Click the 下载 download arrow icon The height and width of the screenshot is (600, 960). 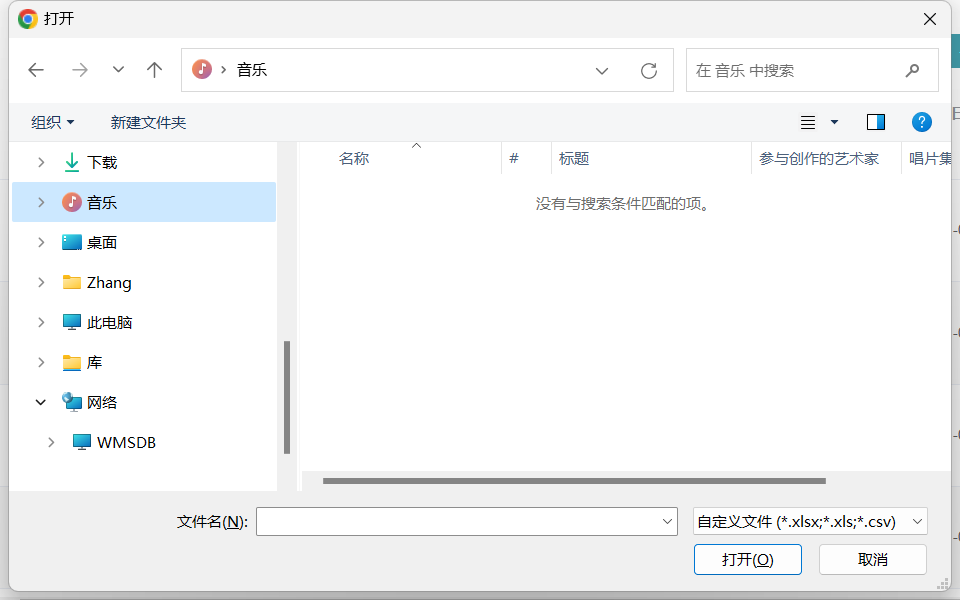point(72,162)
